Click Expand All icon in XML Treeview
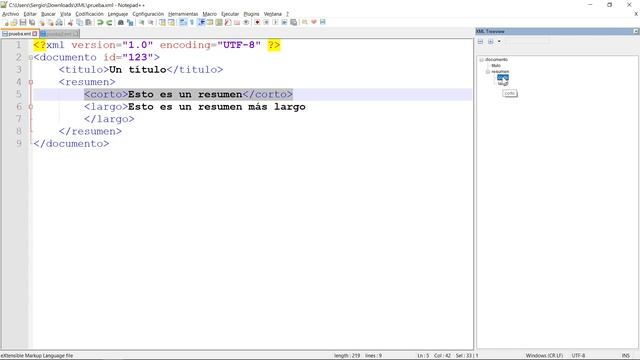The height and width of the screenshot is (360, 640). [x=490, y=42]
